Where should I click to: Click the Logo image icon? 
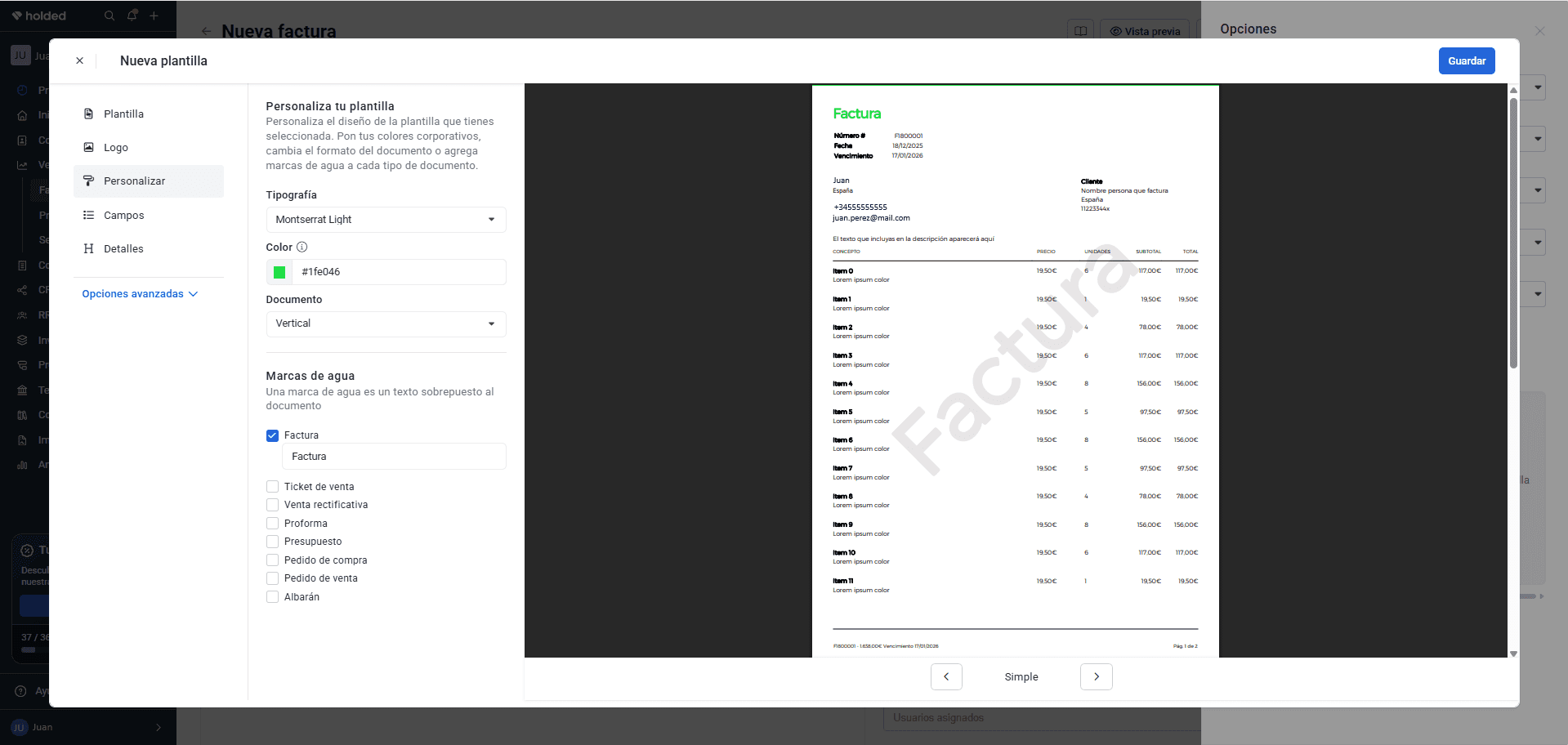click(x=88, y=147)
